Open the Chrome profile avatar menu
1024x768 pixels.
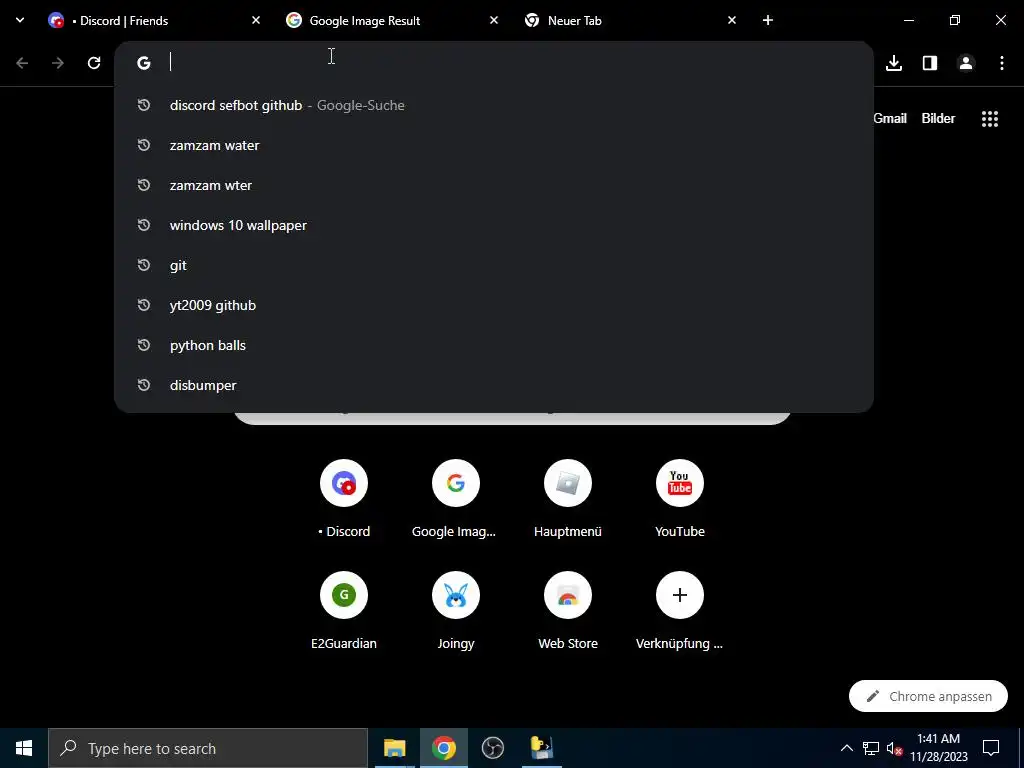[966, 63]
